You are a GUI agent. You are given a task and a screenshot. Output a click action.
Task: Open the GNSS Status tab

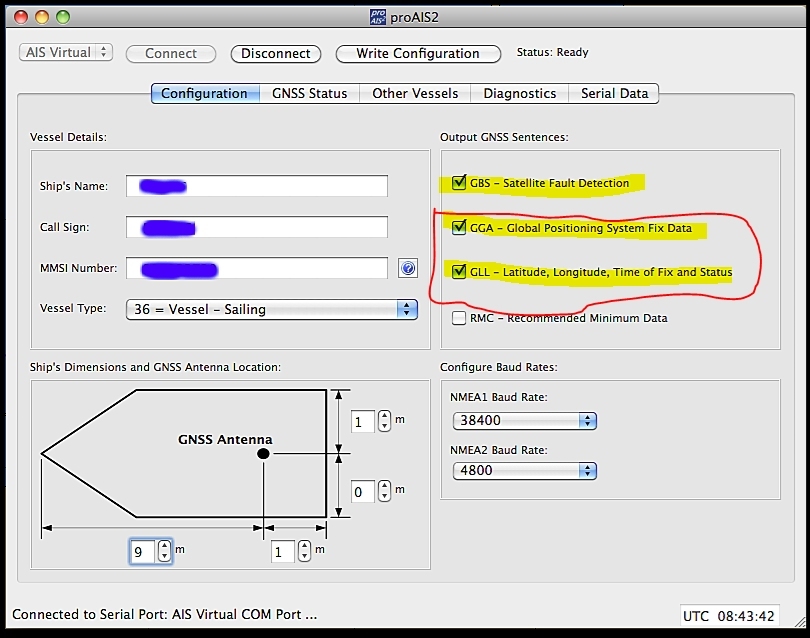pyautogui.click(x=309, y=94)
